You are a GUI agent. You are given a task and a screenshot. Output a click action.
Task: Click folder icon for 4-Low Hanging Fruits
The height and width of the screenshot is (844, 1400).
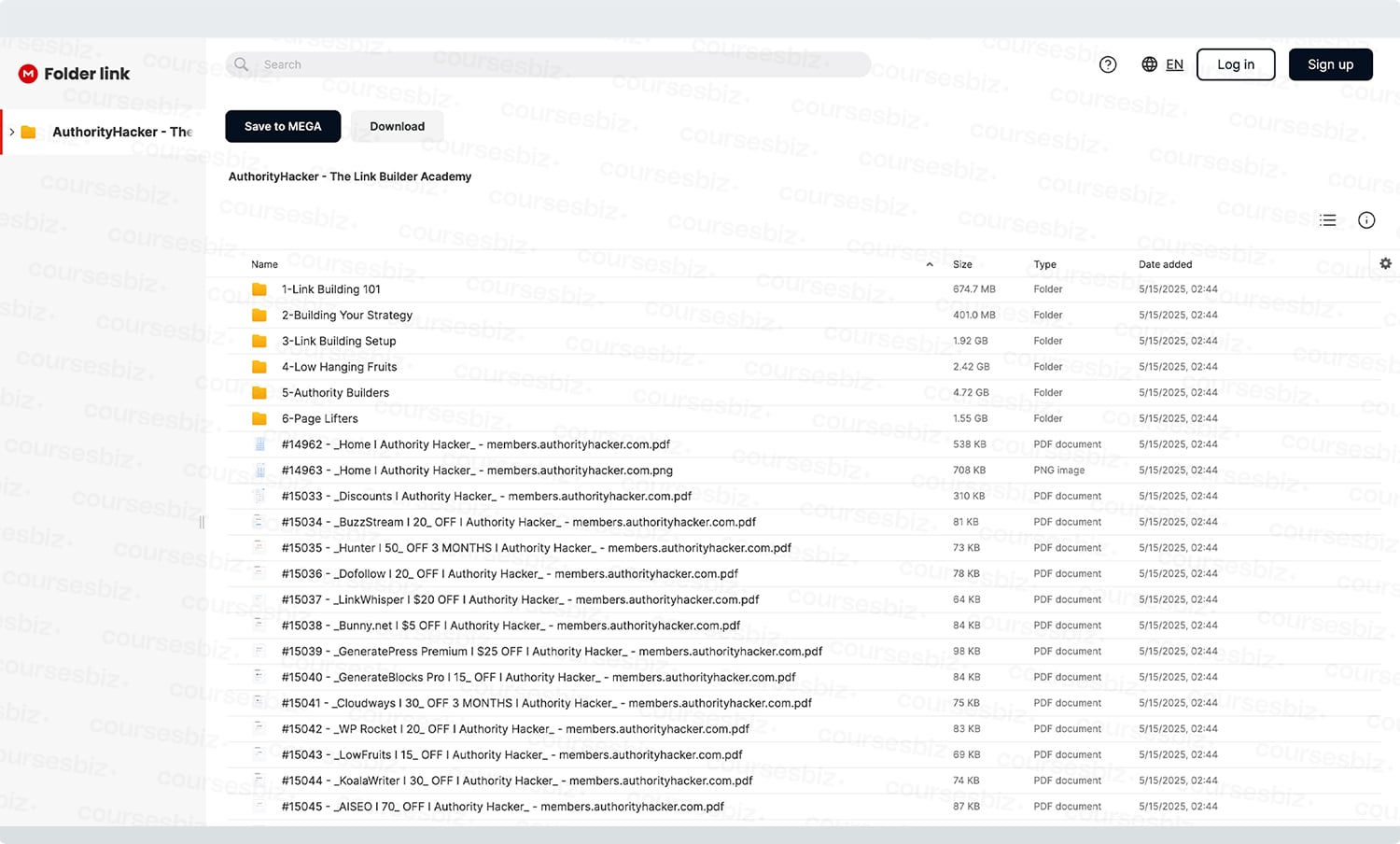[259, 367]
